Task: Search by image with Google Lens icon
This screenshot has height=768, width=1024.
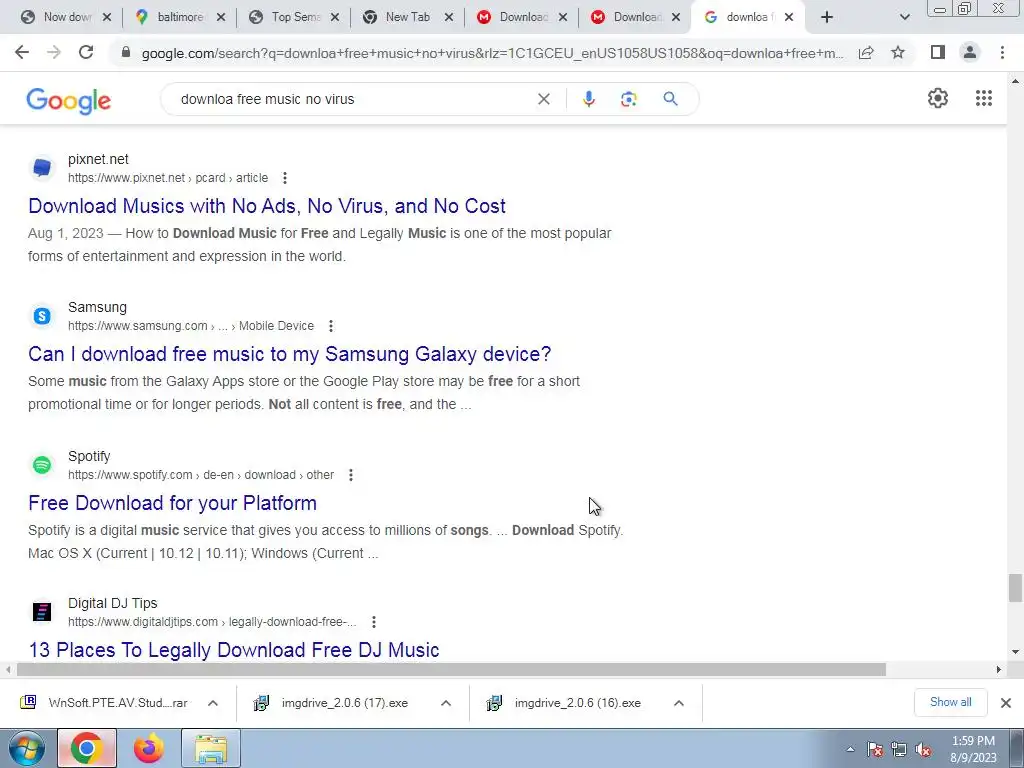Action: coord(628,99)
